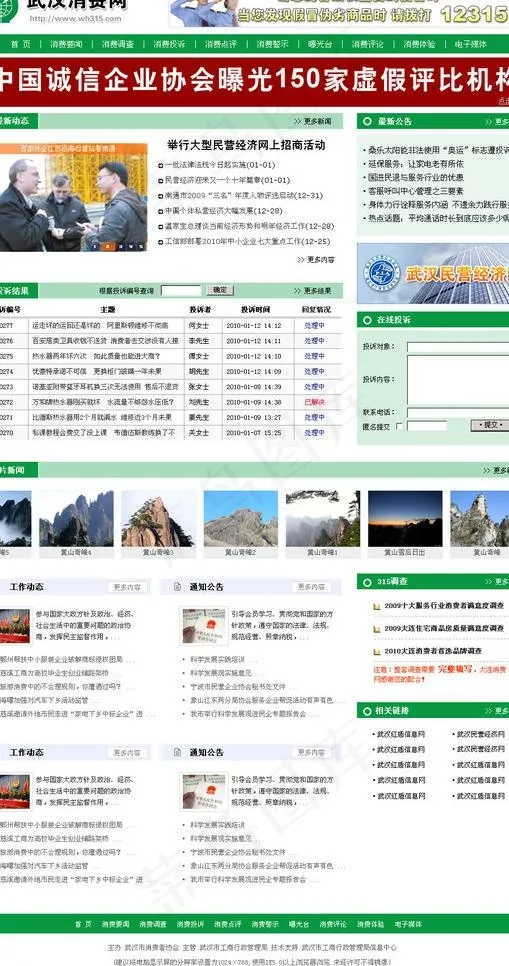
Task: Click complainant 何女士 in the complaint table
Action: (198, 325)
